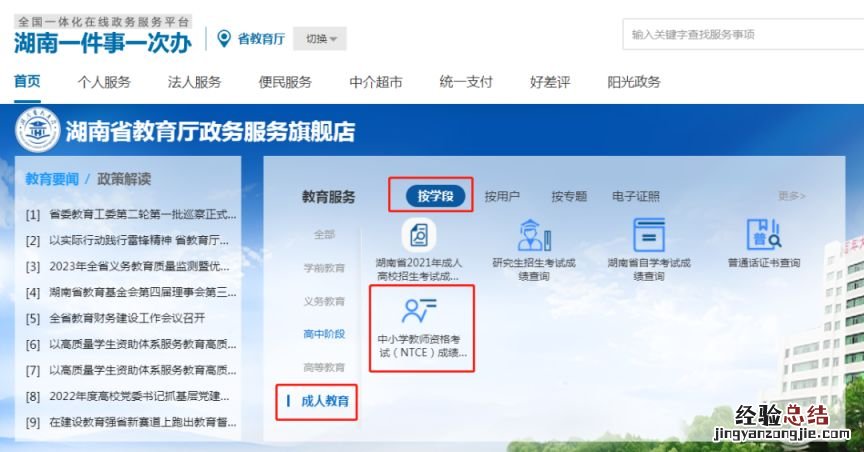Click the 成人高校招生考试 document icon
This screenshot has height=452, width=864.
[419, 235]
